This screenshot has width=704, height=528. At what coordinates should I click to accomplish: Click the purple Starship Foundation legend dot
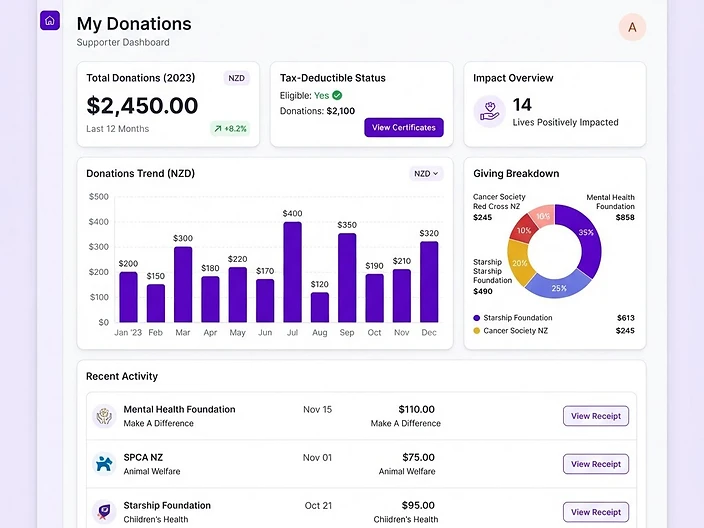pos(477,318)
